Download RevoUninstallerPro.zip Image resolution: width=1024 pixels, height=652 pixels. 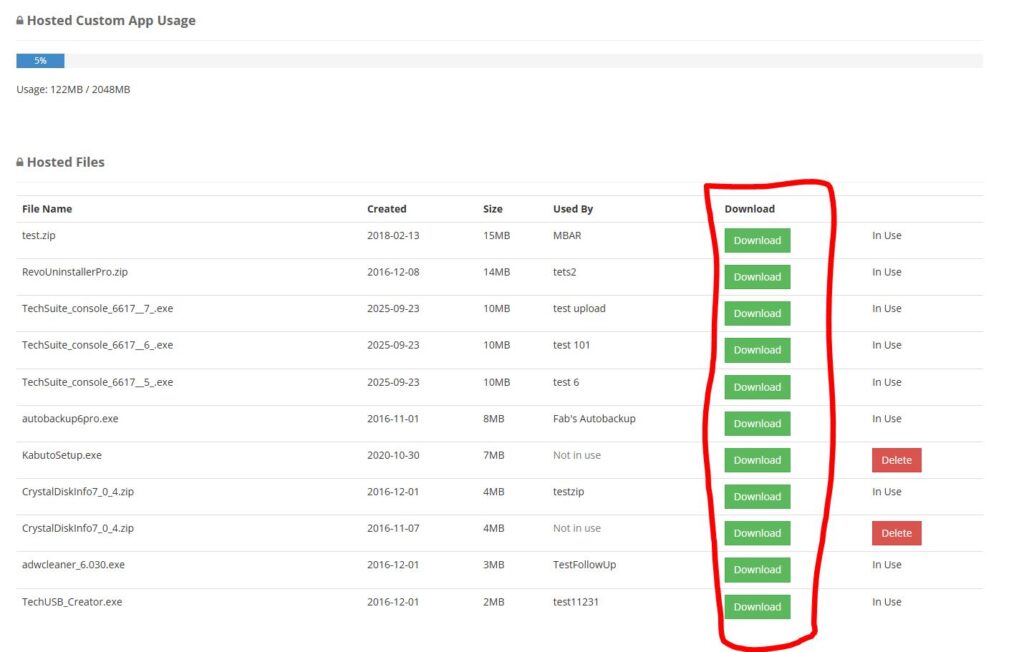[757, 277]
